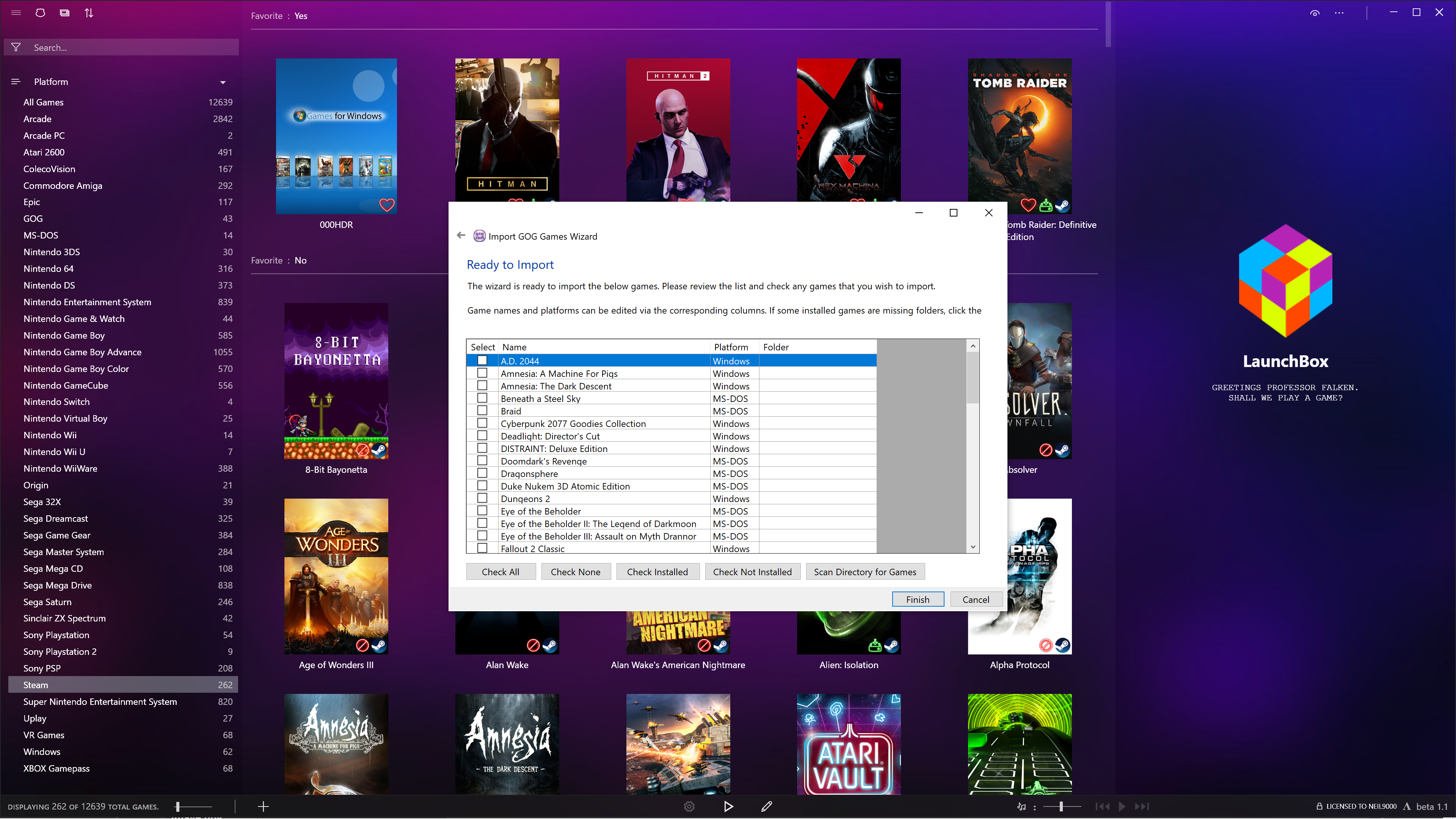
Task: Click the green installed badge on Alien: Isolation
Action: click(875, 645)
